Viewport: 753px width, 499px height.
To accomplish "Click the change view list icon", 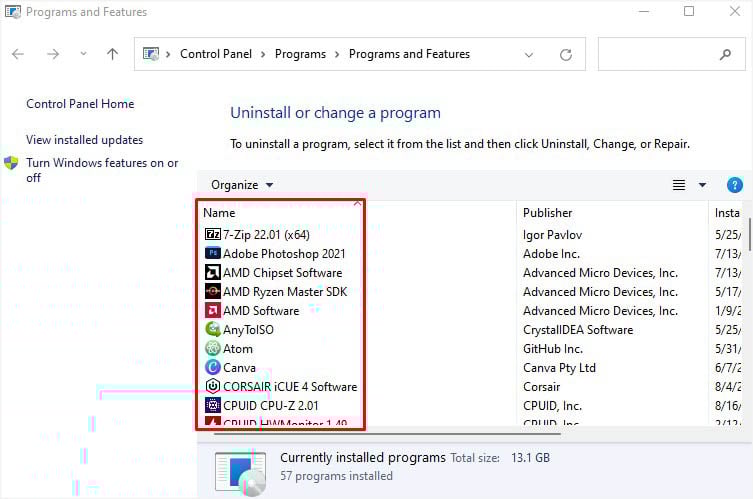I will pyautogui.click(x=679, y=185).
